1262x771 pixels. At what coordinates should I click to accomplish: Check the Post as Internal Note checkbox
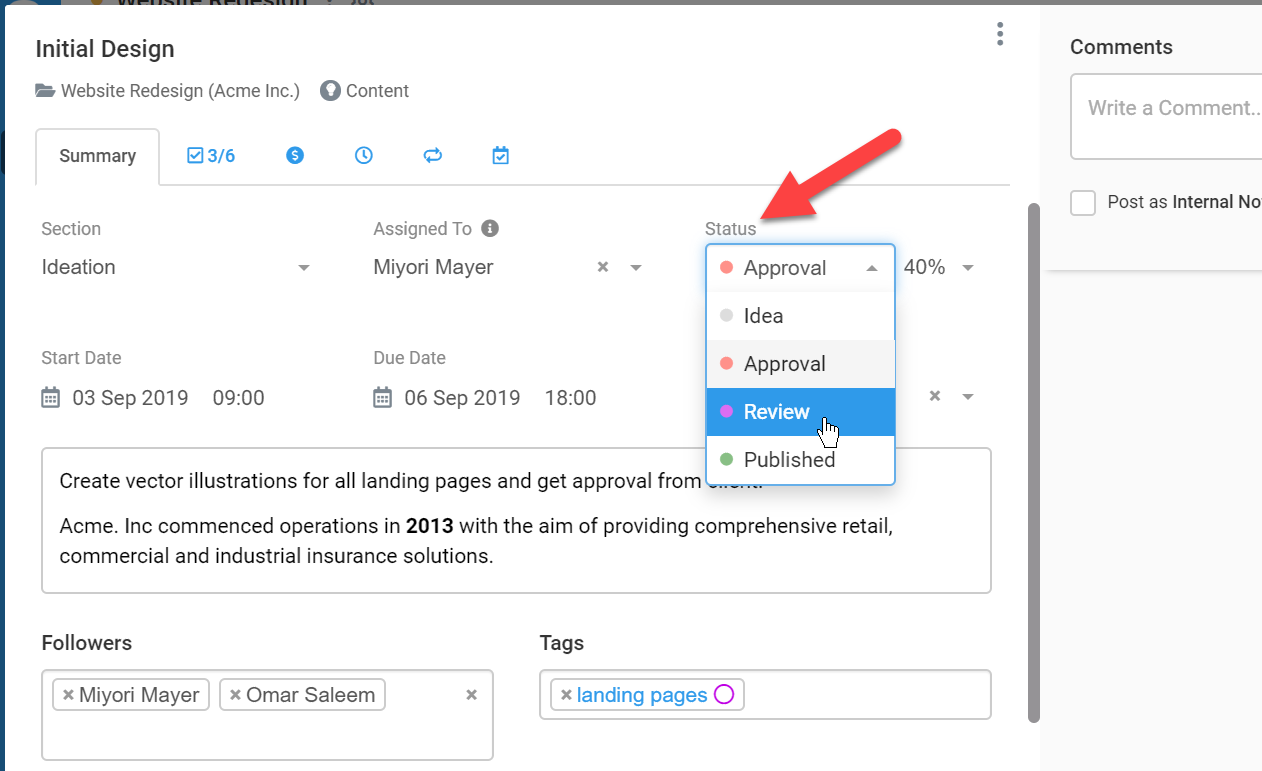click(1083, 203)
